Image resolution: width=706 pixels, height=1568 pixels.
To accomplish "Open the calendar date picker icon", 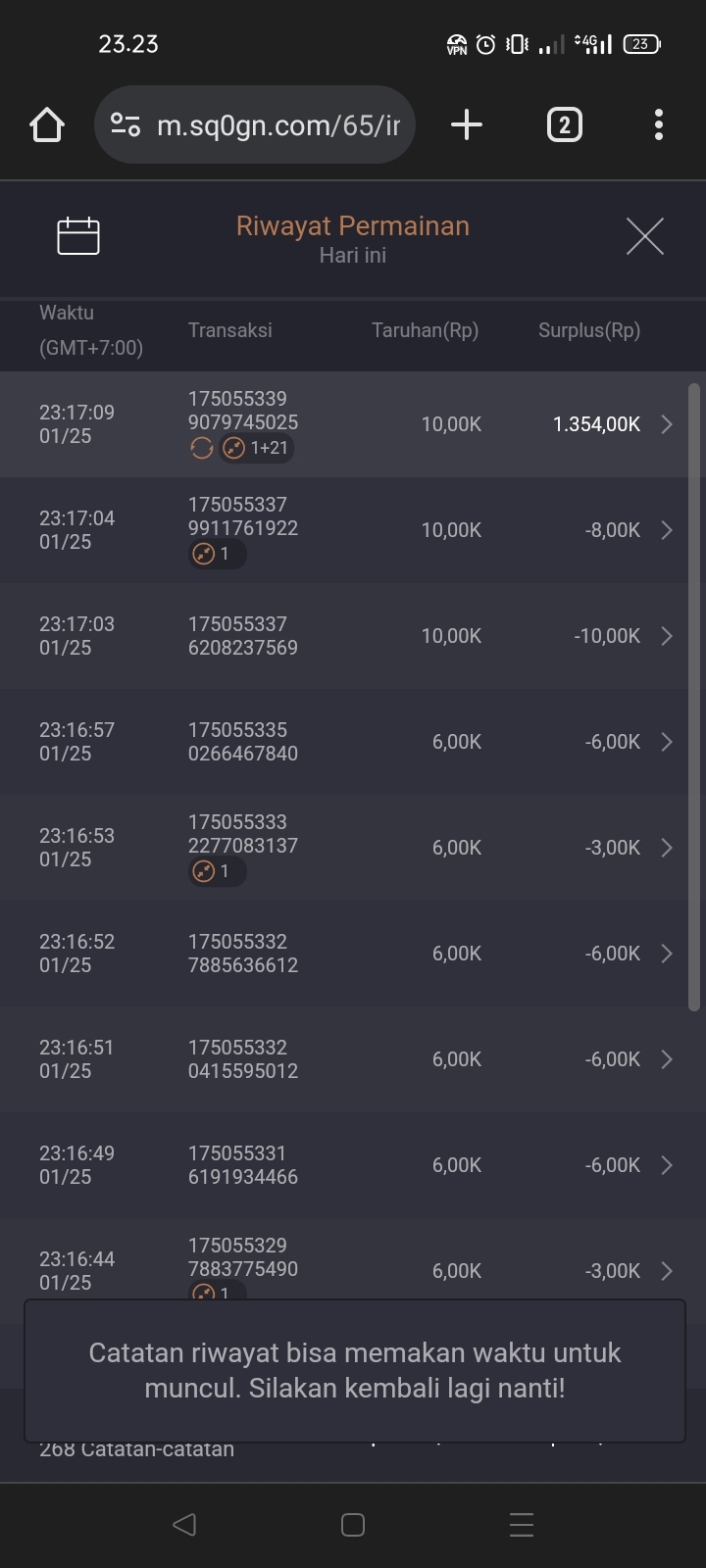I will [78, 236].
